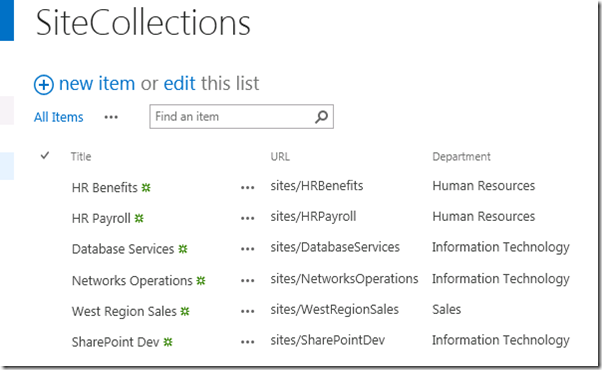Click the new indicator beside Networks Operations
The image size is (602, 370).
click(x=201, y=281)
